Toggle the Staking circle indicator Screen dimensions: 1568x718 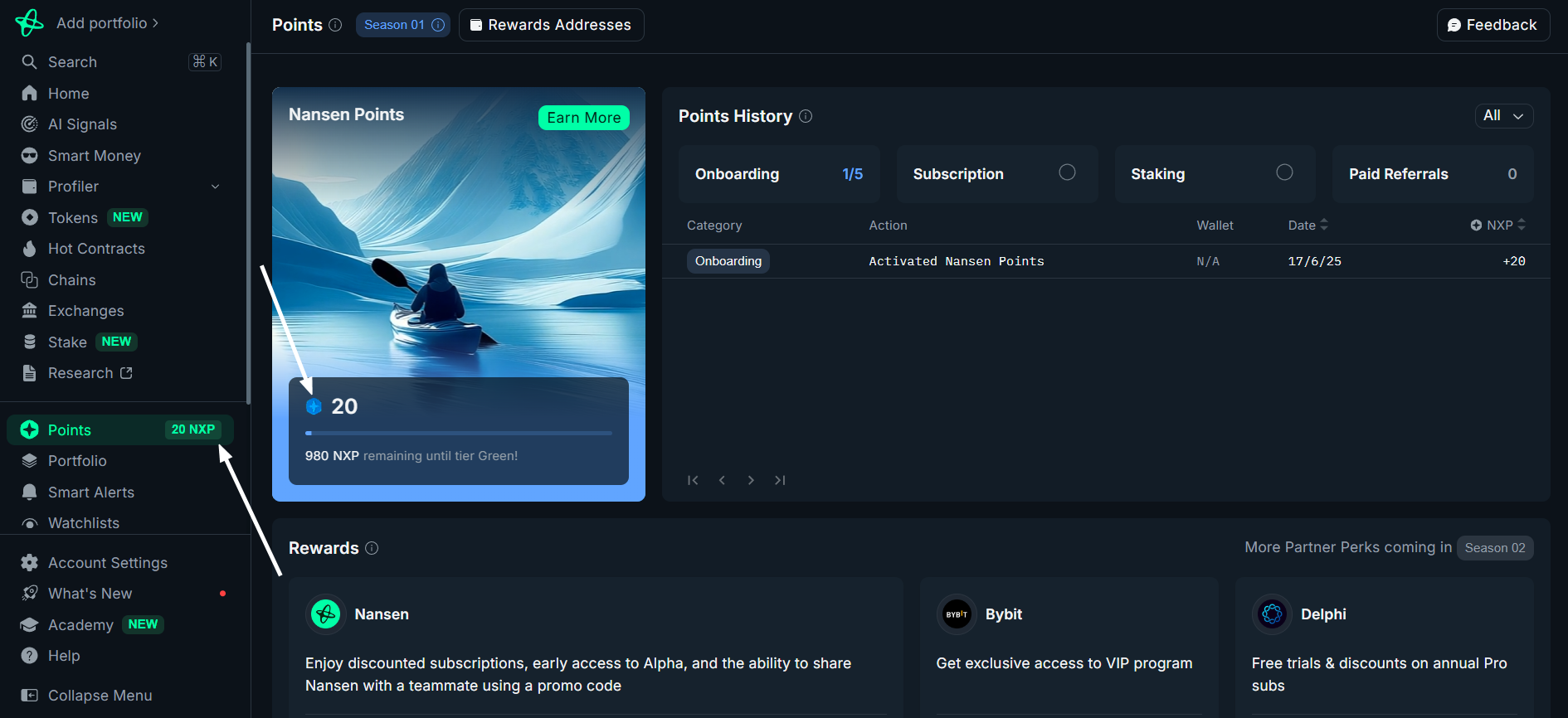tap(1284, 172)
